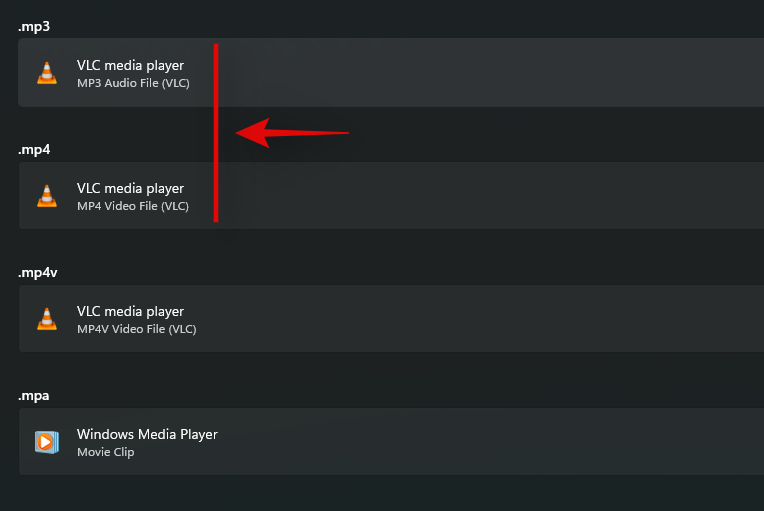Select the .mp3 extension heading
Screen dimensions: 764x511
34,26
